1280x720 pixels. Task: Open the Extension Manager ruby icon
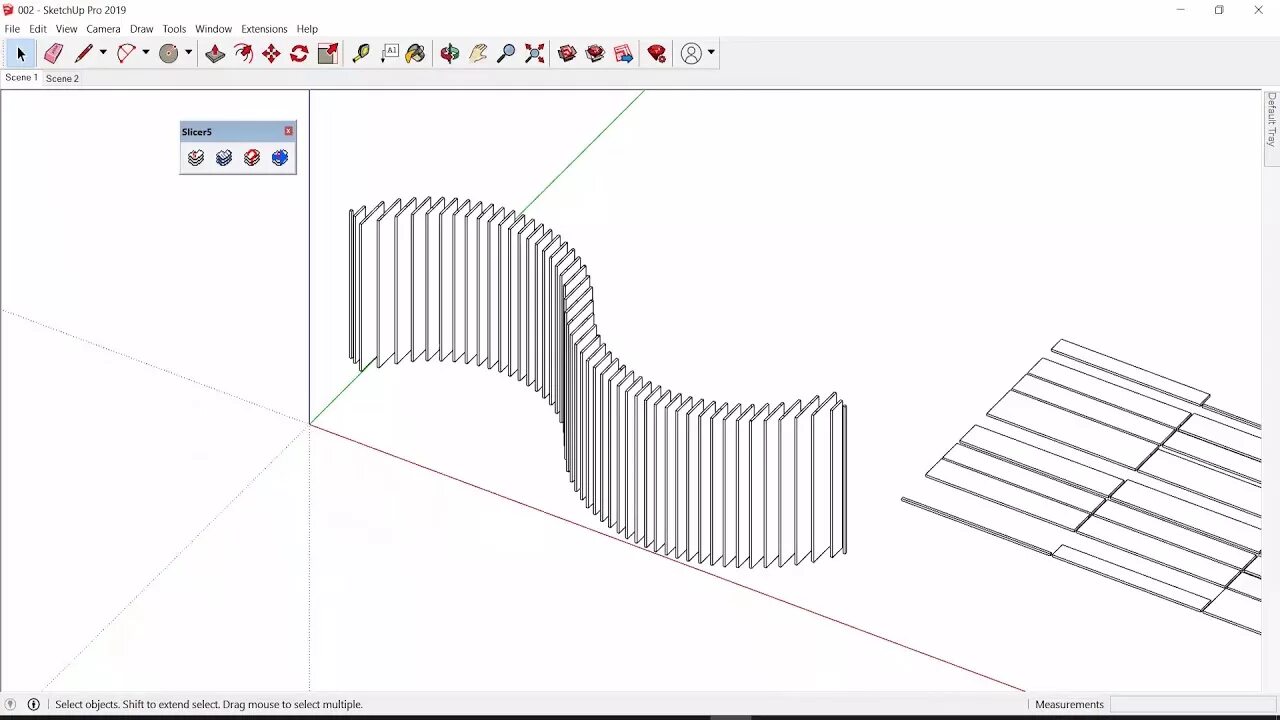coord(657,54)
